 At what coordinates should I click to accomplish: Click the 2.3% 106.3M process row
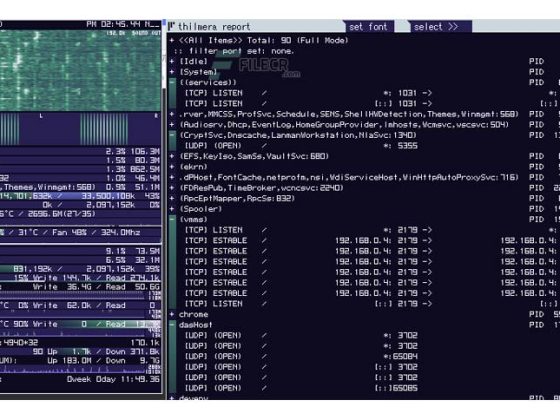tap(80, 151)
